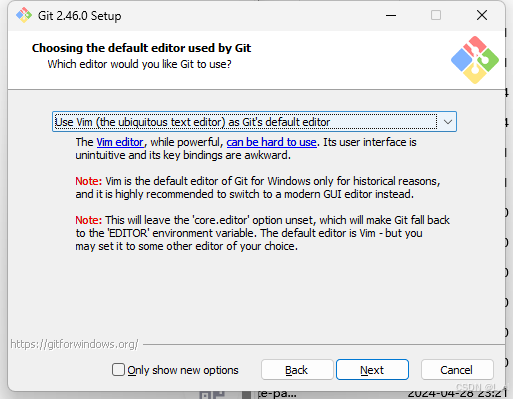Viewport: 513px width, 399px height.
Task: Open the default editor dropdown arrow
Action: 448,122
